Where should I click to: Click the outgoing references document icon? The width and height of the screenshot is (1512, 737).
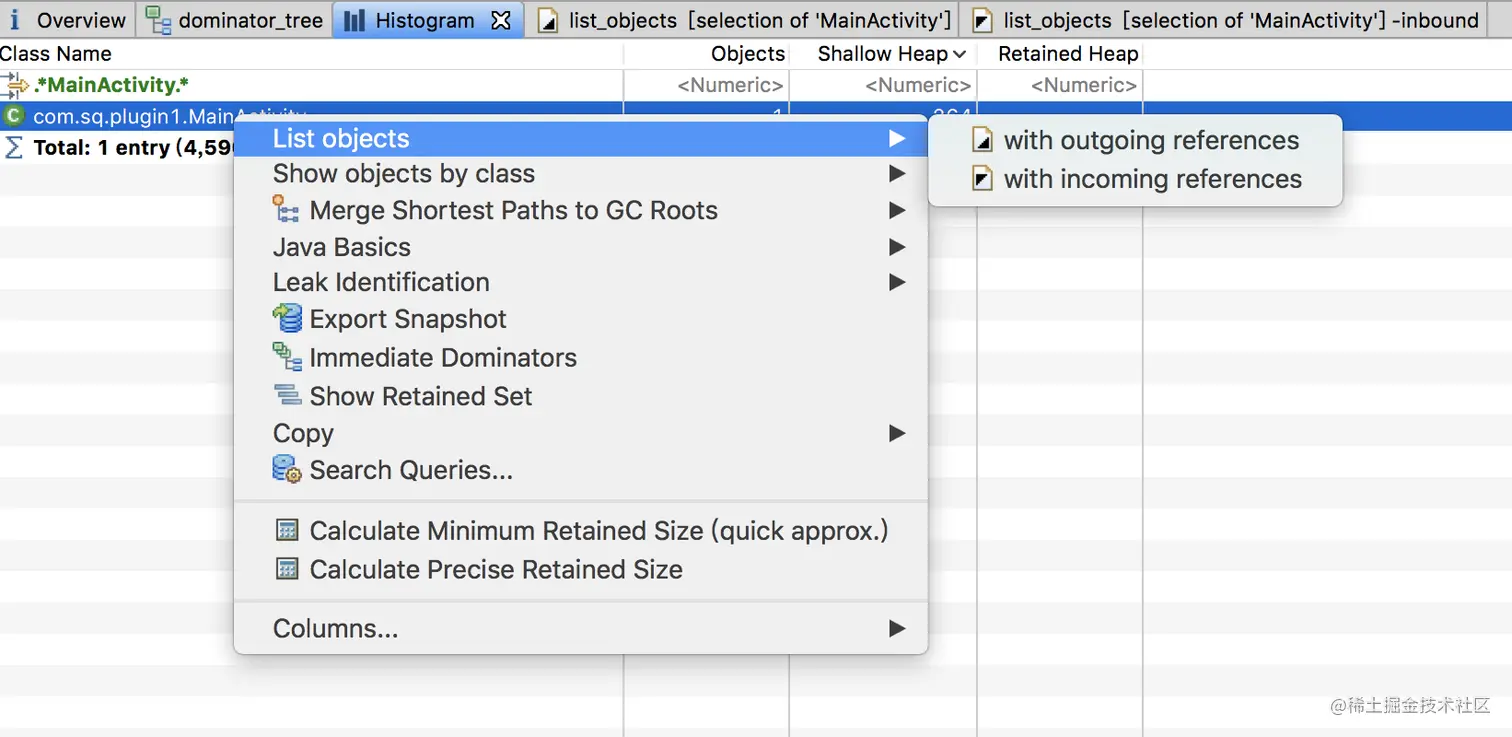coord(983,141)
